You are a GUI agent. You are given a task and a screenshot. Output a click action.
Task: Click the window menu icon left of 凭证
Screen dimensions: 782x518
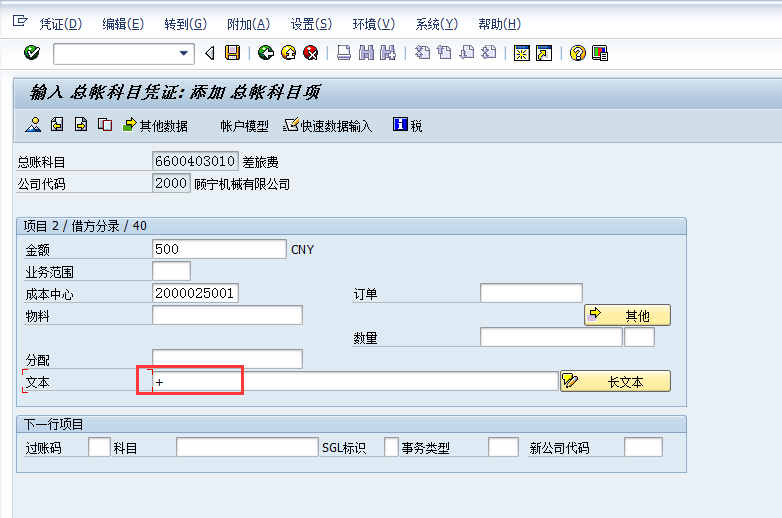coord(20,21)
